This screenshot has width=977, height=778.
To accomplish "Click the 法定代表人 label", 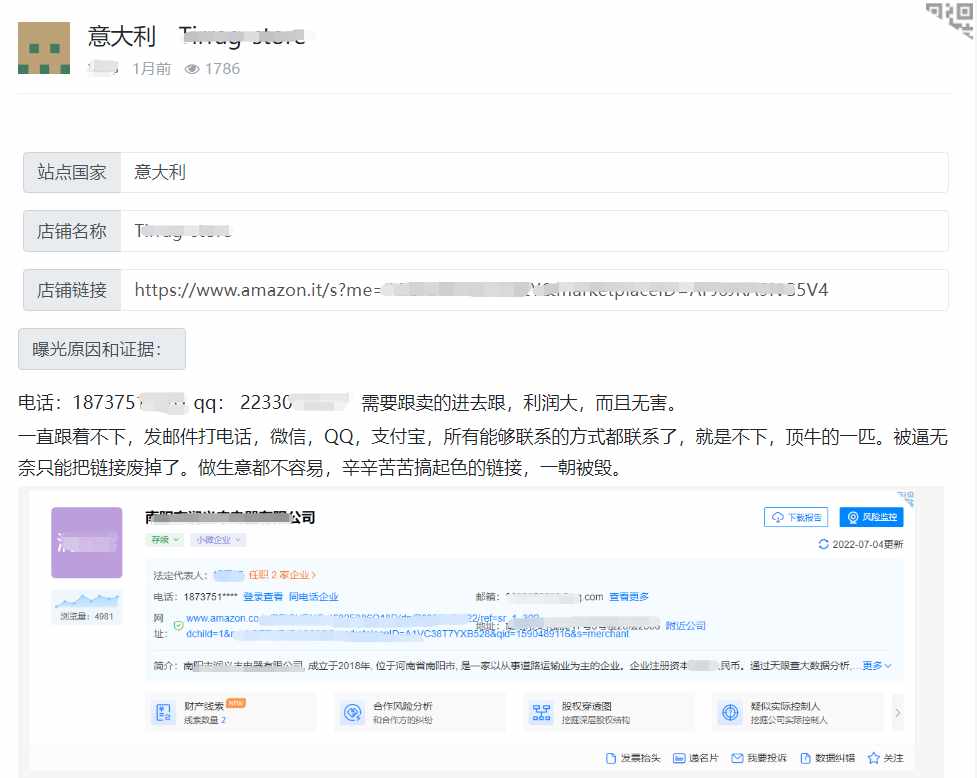I will (x=180, y=575).
